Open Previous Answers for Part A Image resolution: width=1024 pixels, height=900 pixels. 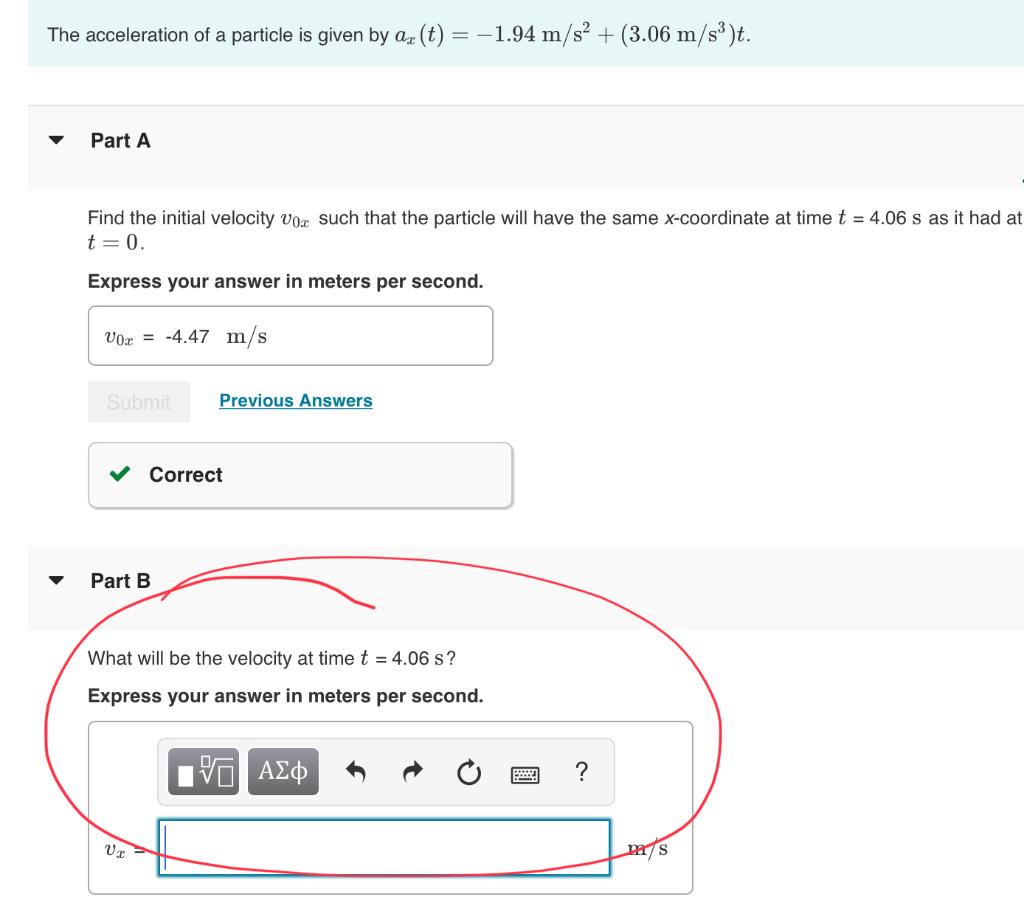(295, 400)
